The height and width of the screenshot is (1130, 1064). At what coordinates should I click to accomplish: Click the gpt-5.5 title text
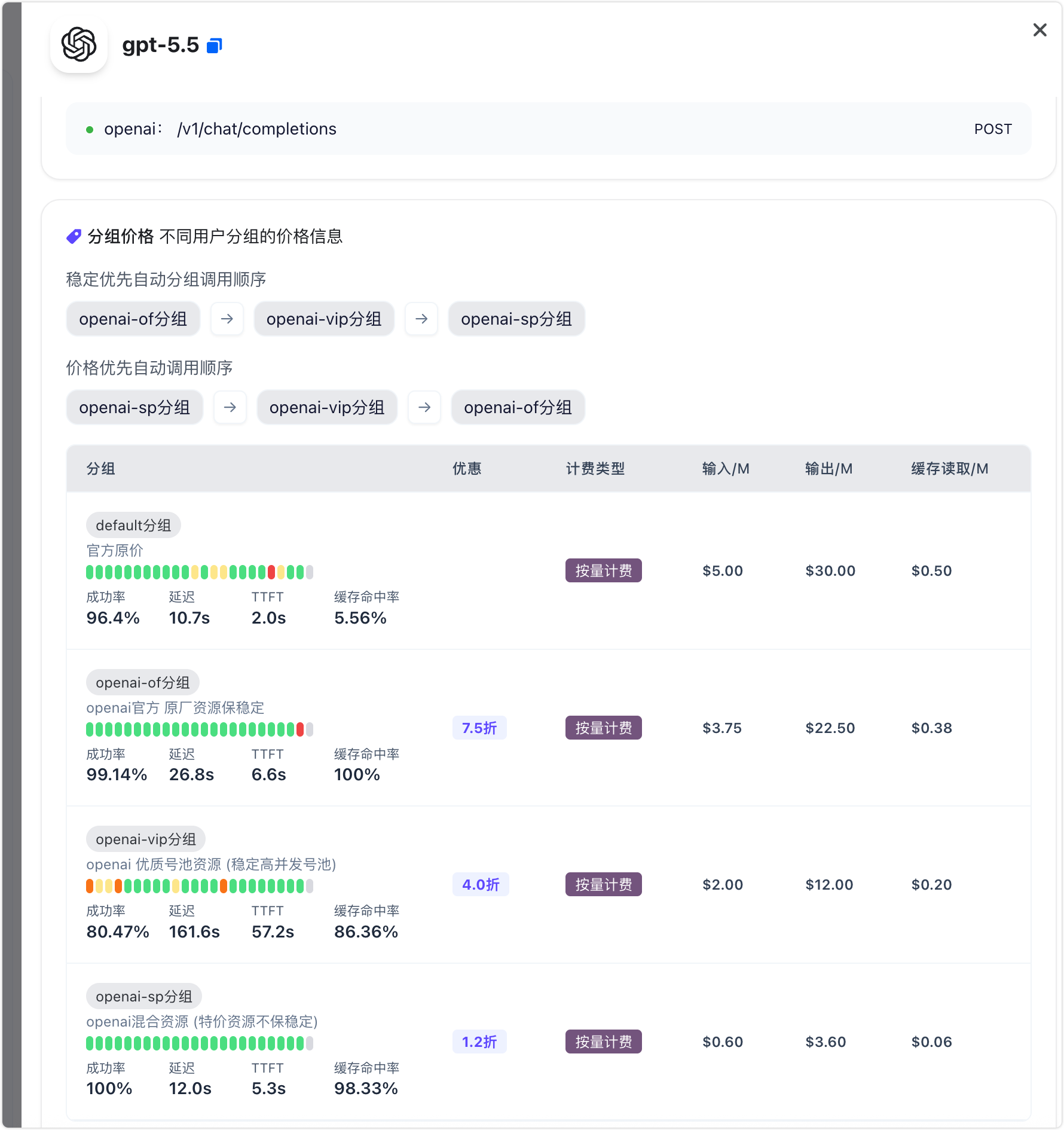(x=160, y=45)
